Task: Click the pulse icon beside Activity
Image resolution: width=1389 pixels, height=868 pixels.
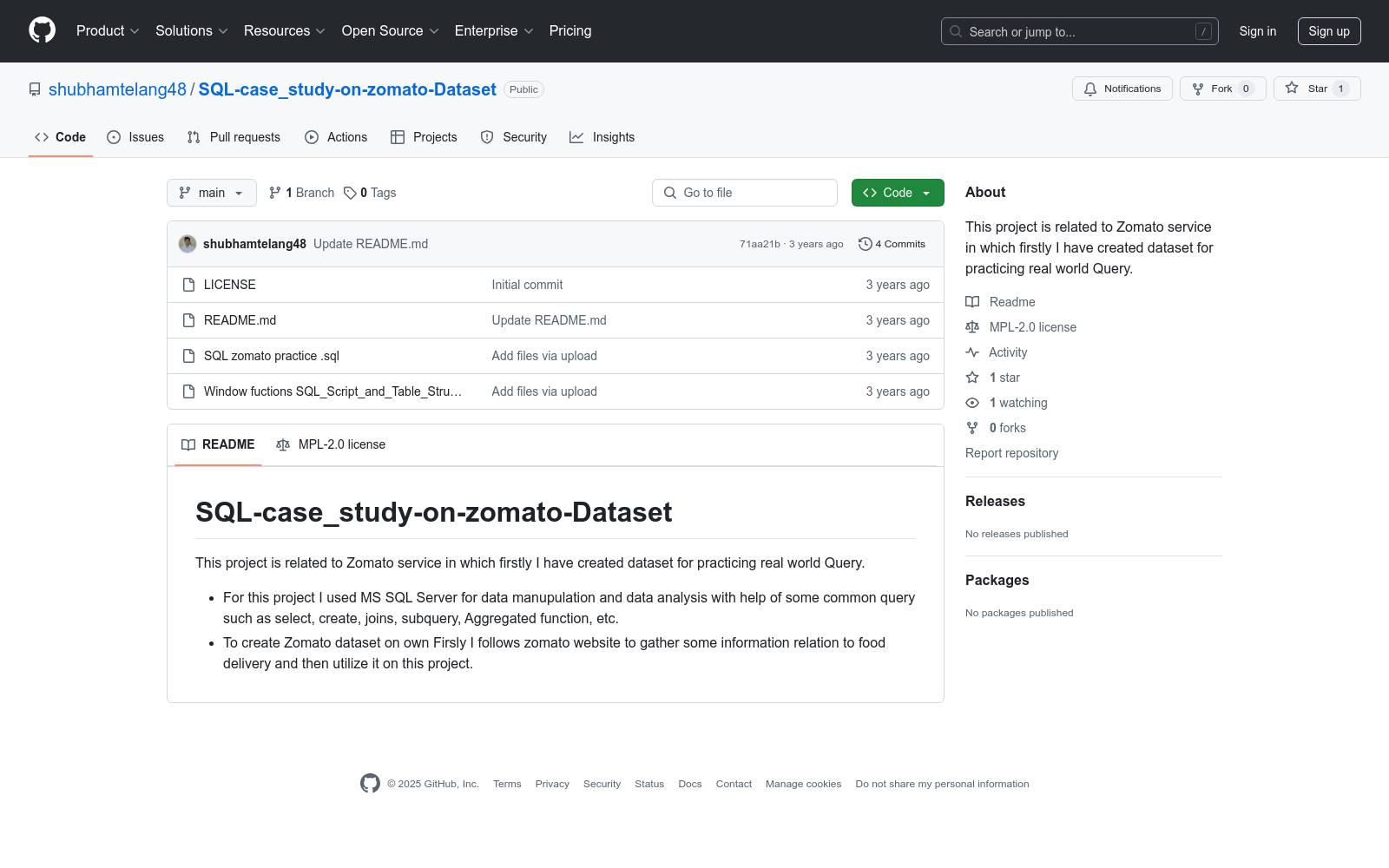Action: coord(972,352)
